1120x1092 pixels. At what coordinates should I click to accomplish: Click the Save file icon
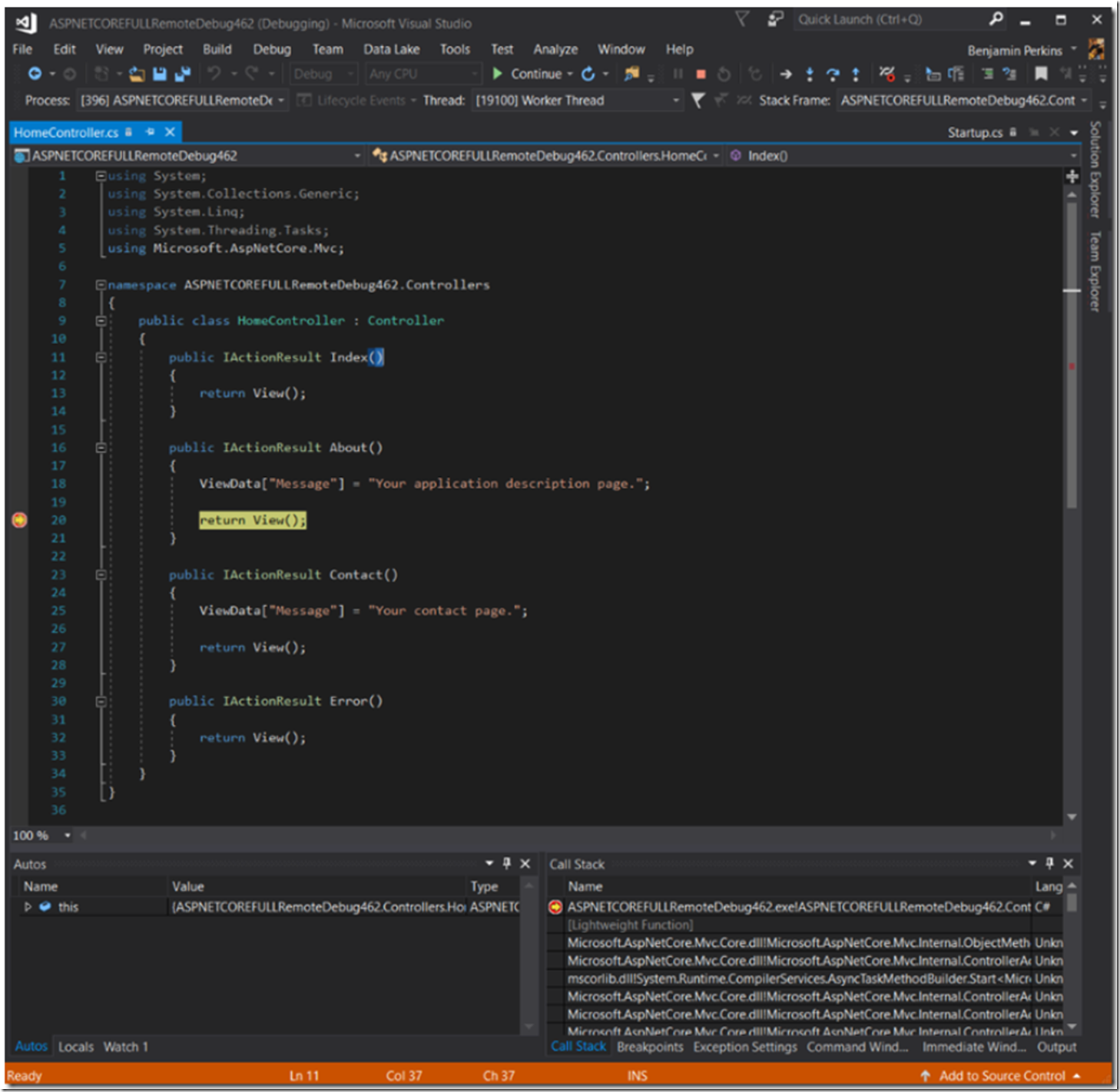coord(160,74)
